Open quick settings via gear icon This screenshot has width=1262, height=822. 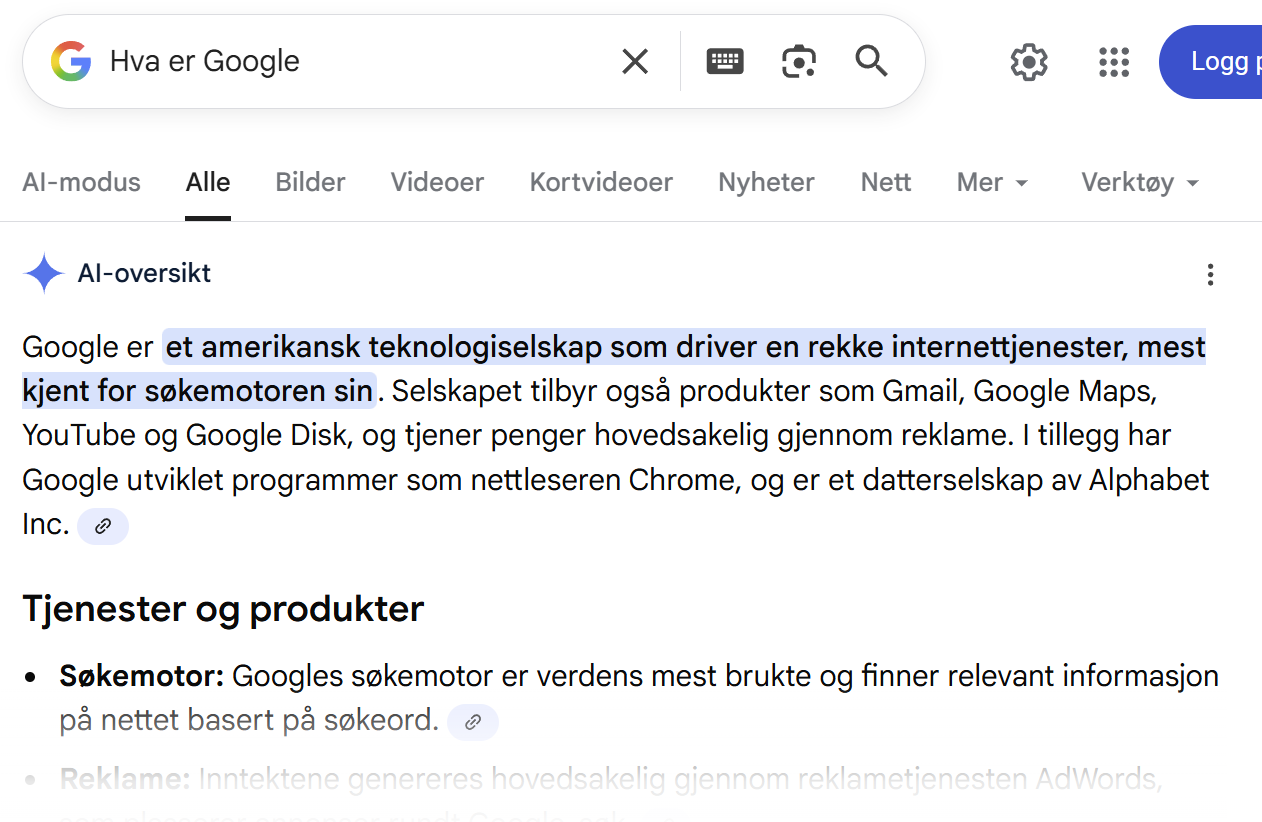pos(1028,61)
